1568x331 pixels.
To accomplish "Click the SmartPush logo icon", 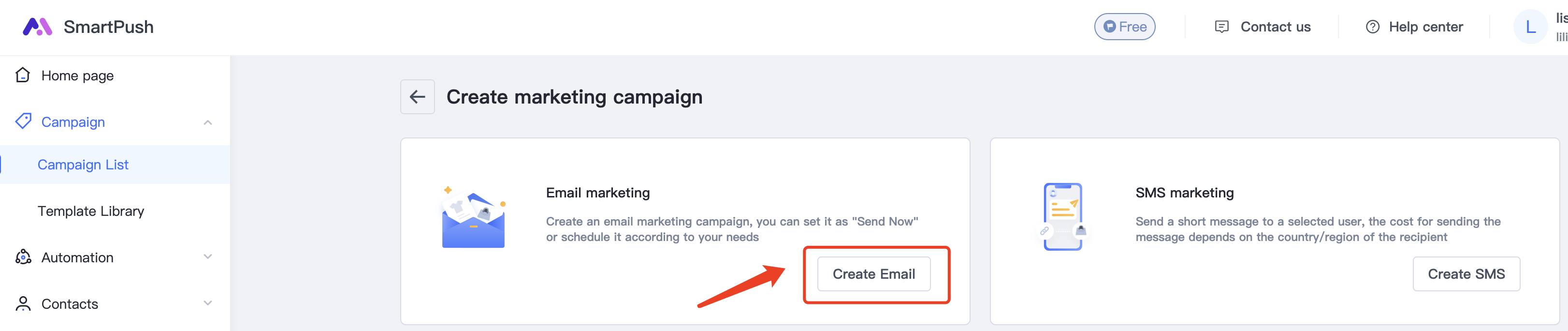I will click(37, 27).
